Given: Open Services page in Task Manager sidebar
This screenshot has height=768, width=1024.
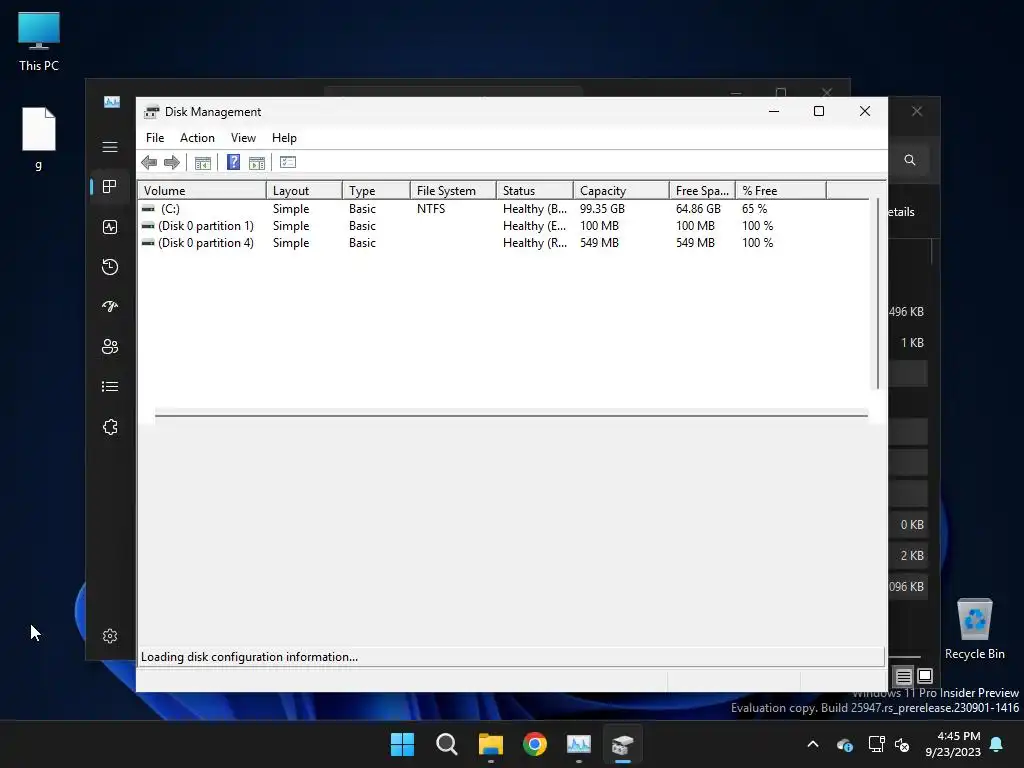Looking at the screenshot, I should pos(110,427).
